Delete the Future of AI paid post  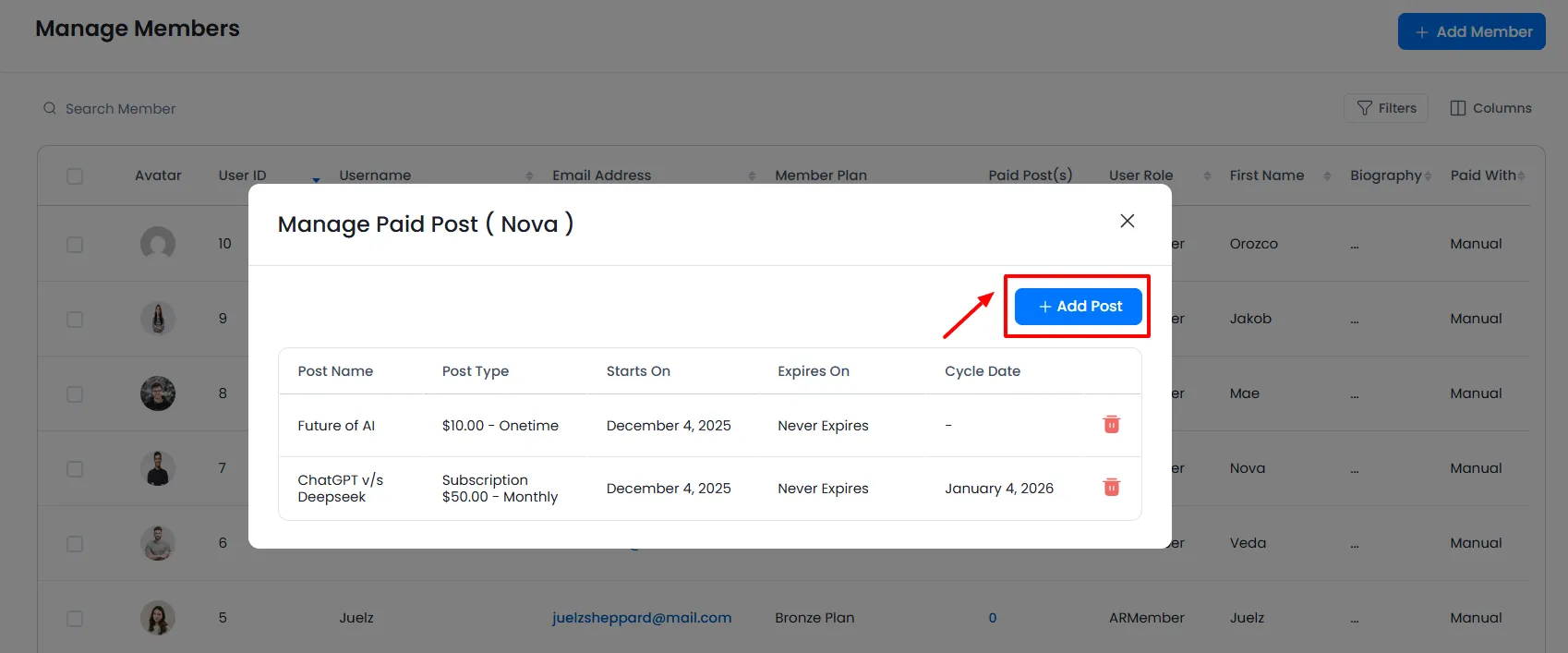[1112, 424]
